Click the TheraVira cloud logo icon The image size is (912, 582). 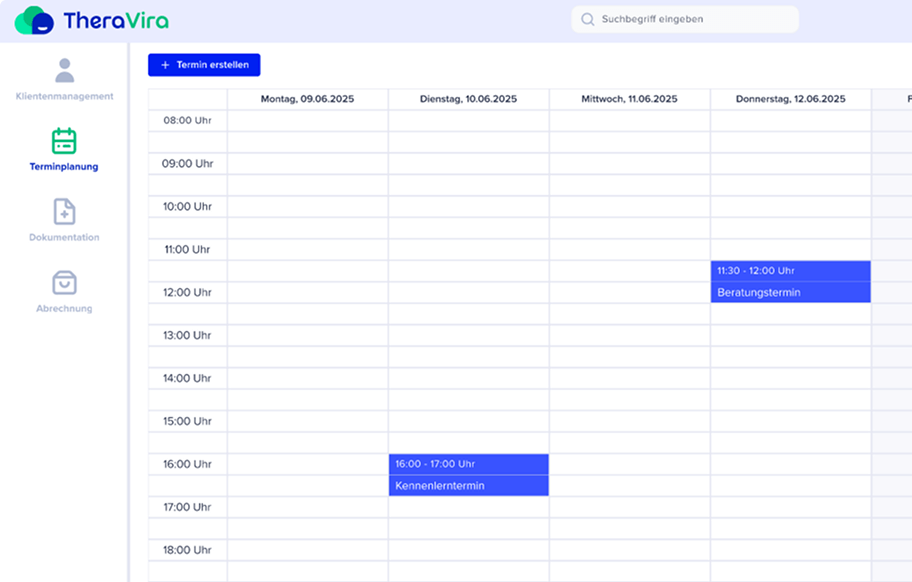point(34,20)
